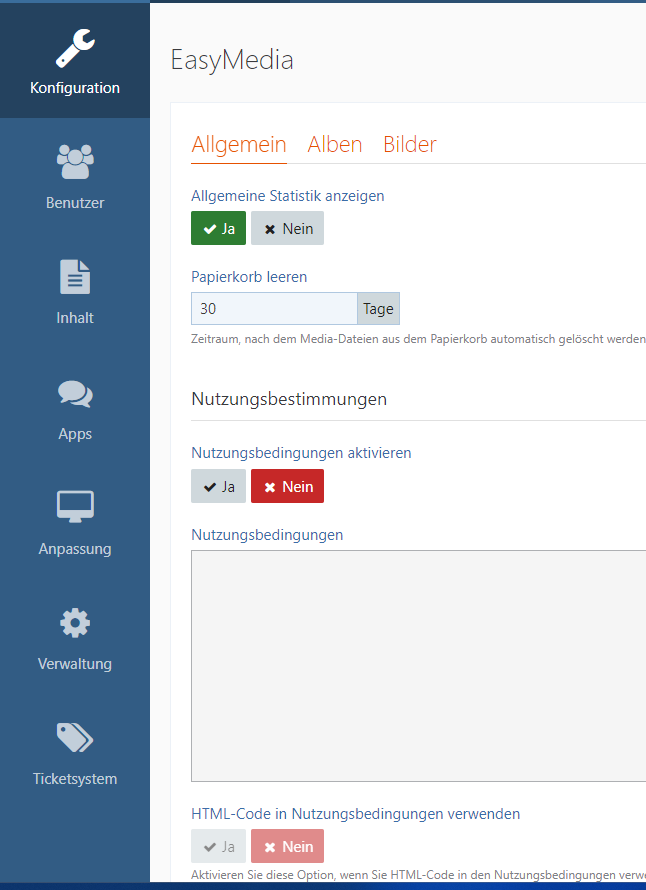Choose Ja for HTML-Code in Nutzungsbedingungen
646x890 pixels.
point(218,847)
